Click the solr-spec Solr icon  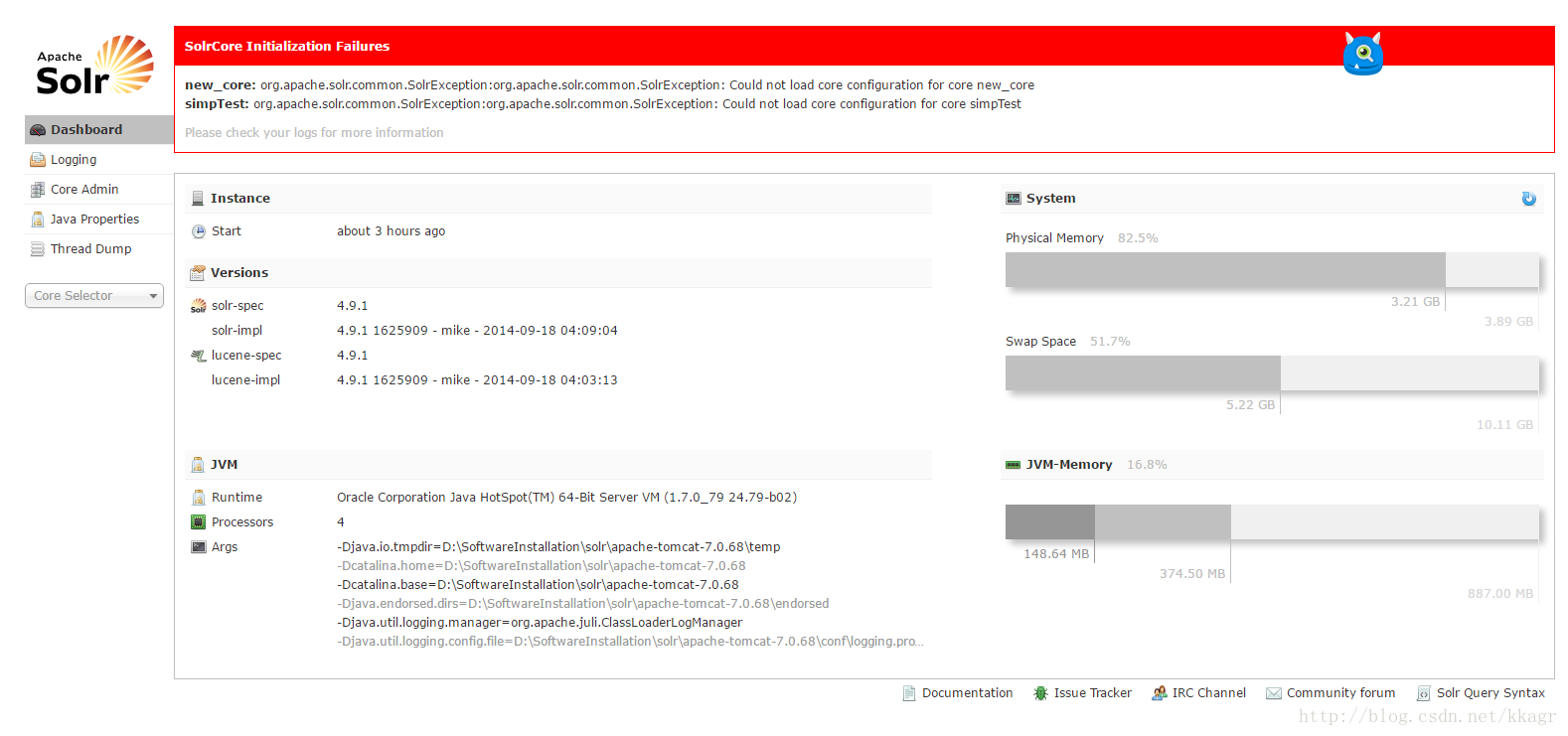pyautogui.click(x=199, y=307)
